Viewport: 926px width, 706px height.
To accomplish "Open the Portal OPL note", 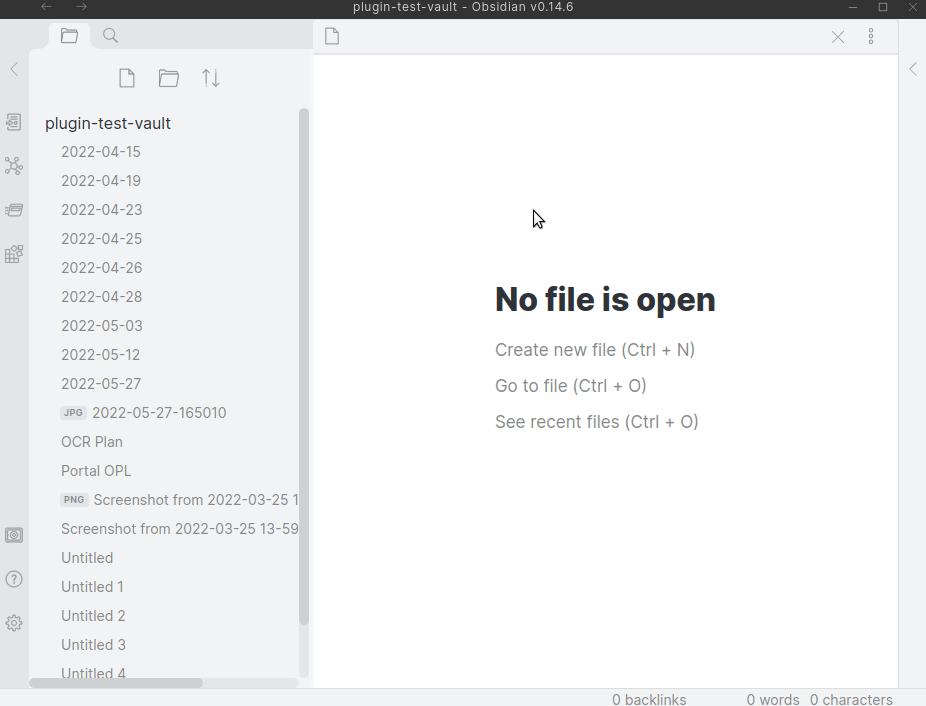I will pos(96,471).
